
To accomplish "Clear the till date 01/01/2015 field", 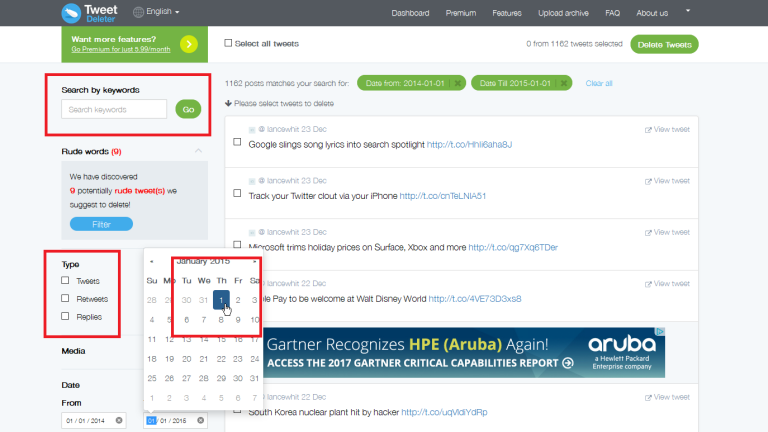I will click(200, 420).
